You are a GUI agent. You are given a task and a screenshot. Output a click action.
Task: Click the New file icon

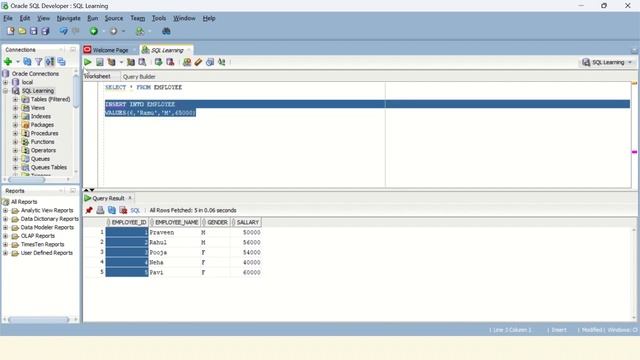[11, 31]
